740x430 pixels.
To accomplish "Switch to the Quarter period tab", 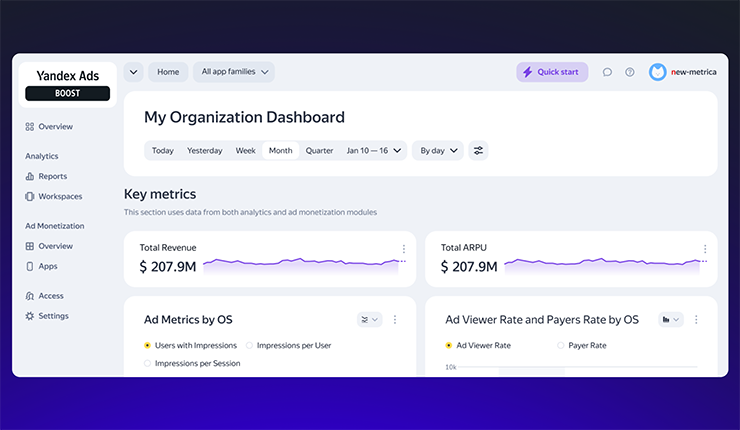I will (x=319, y=151).
